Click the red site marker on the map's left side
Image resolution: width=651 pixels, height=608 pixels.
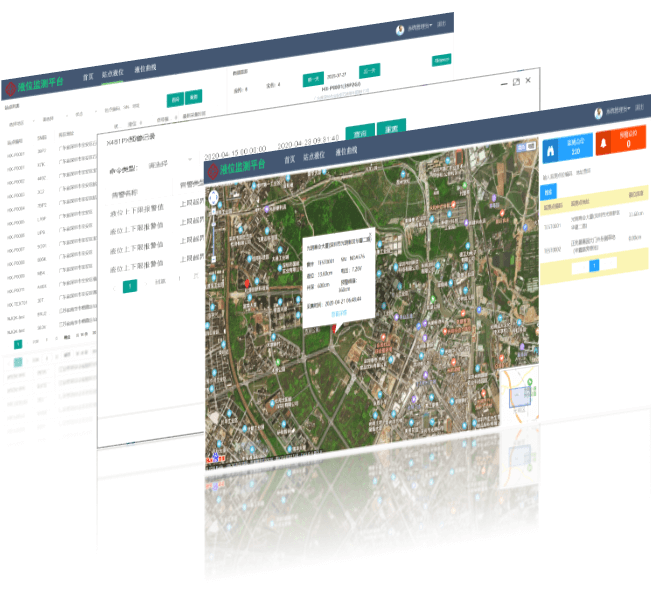[x=247, y=284]
